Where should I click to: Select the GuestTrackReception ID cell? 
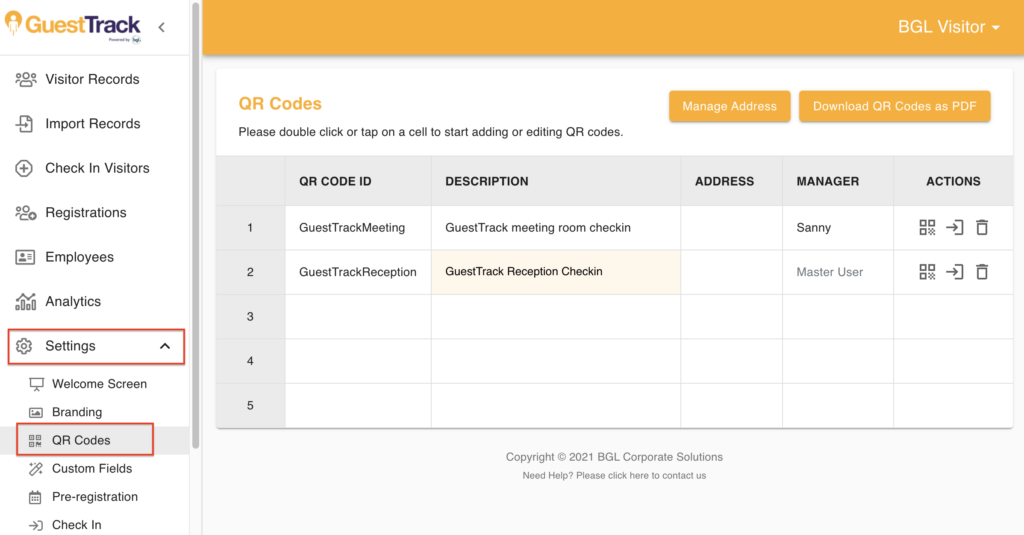[x=358, y=272]
